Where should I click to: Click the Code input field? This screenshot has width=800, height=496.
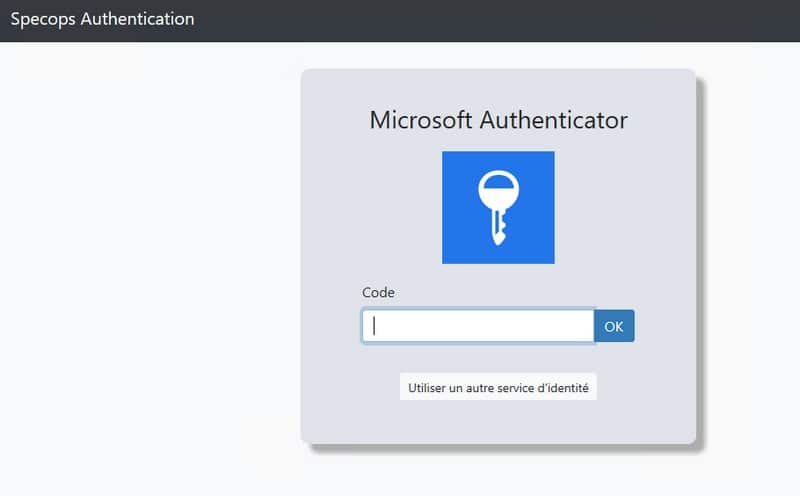478,326
